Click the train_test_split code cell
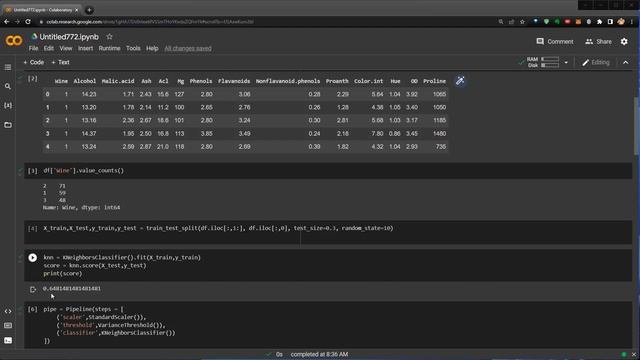640x360 pixels. (328, 232)
